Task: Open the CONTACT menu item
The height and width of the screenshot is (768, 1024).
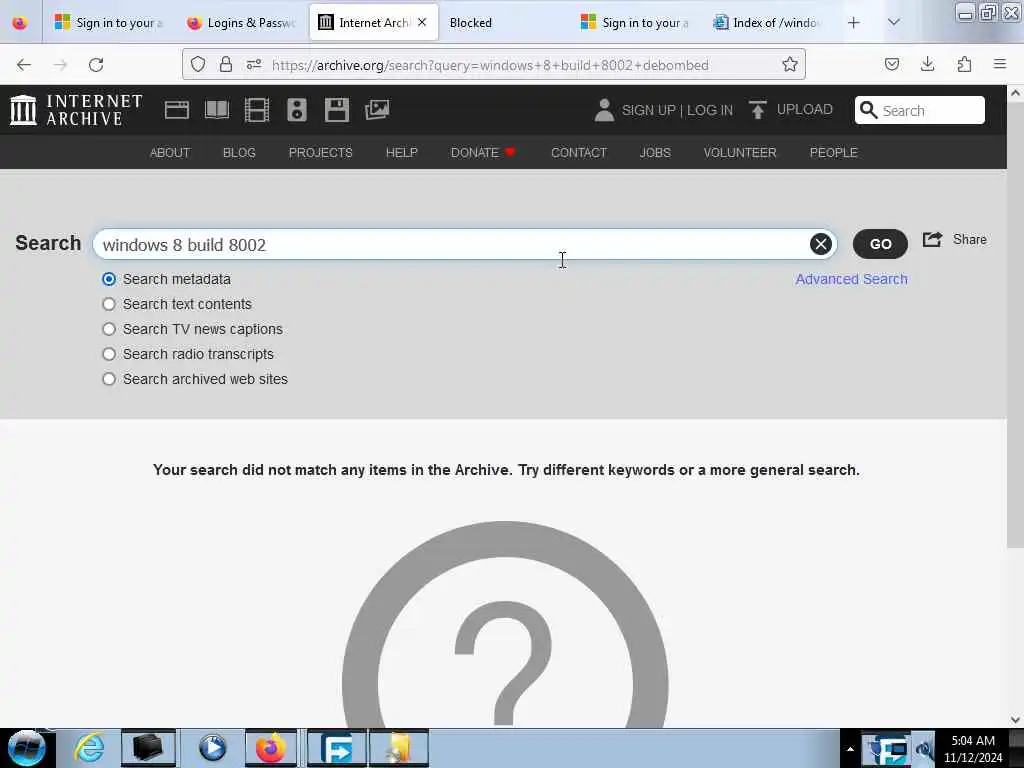Action: (x=579, y=153)
